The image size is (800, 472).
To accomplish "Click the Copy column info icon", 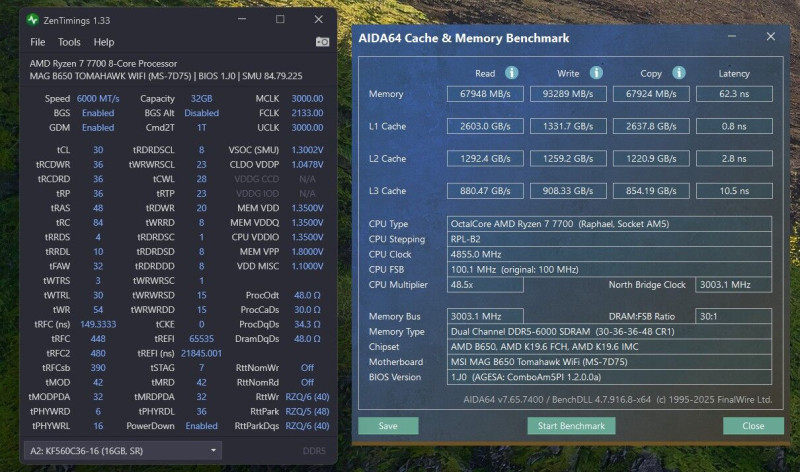I will point(679,73).
